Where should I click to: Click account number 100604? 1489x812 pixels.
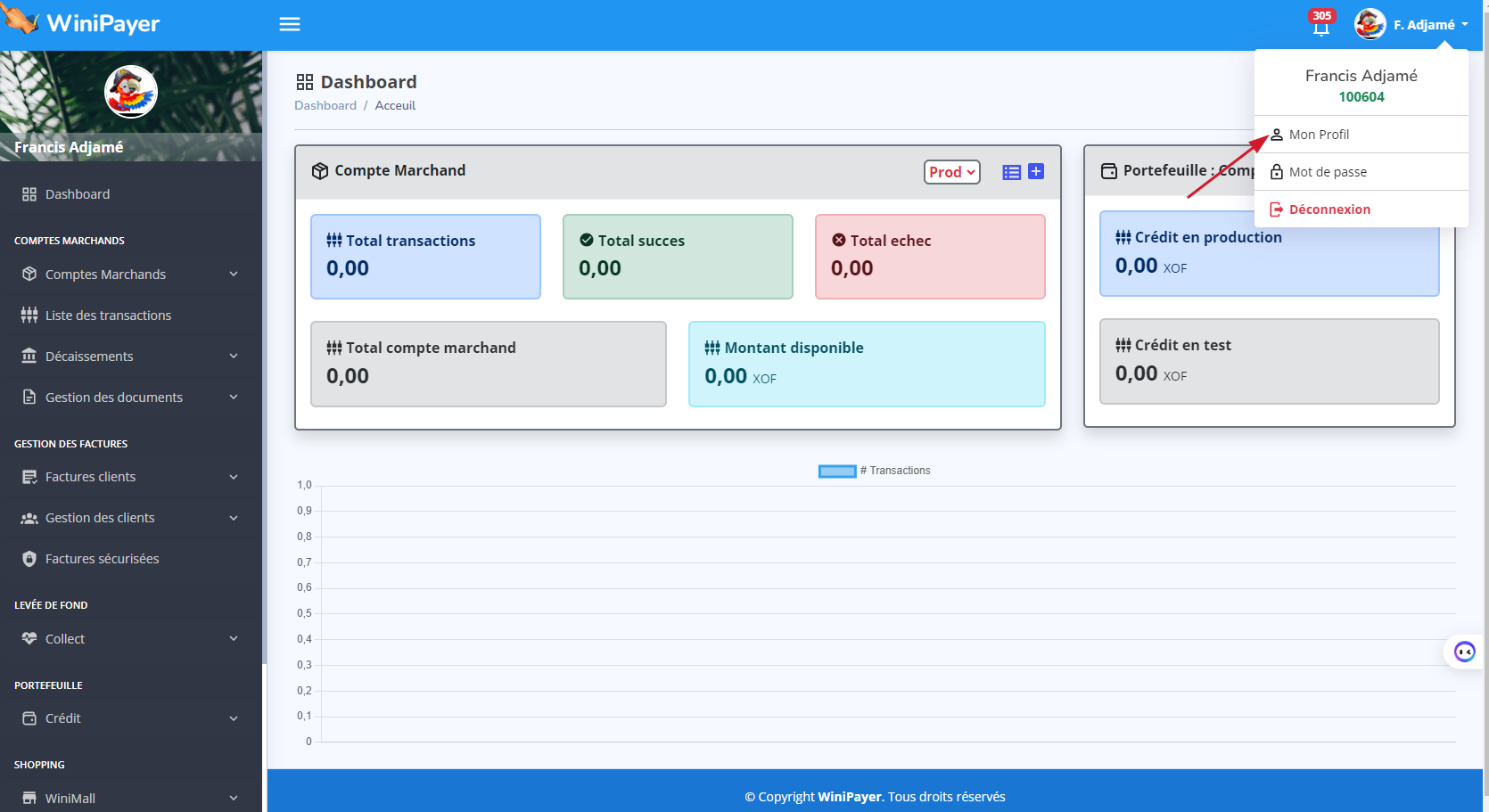(x=1361, y=97)
